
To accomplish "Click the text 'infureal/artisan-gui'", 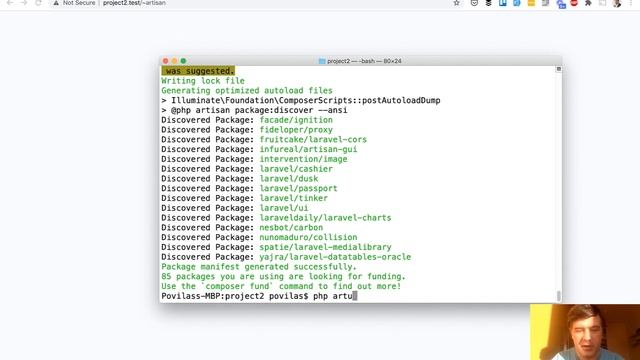I will click(308, 149).
